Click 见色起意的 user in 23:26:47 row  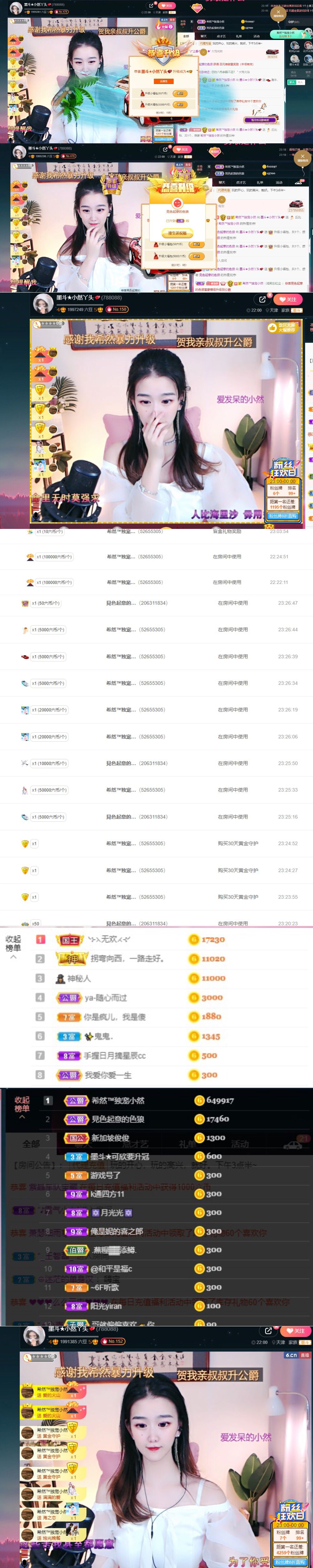point(121,603)
